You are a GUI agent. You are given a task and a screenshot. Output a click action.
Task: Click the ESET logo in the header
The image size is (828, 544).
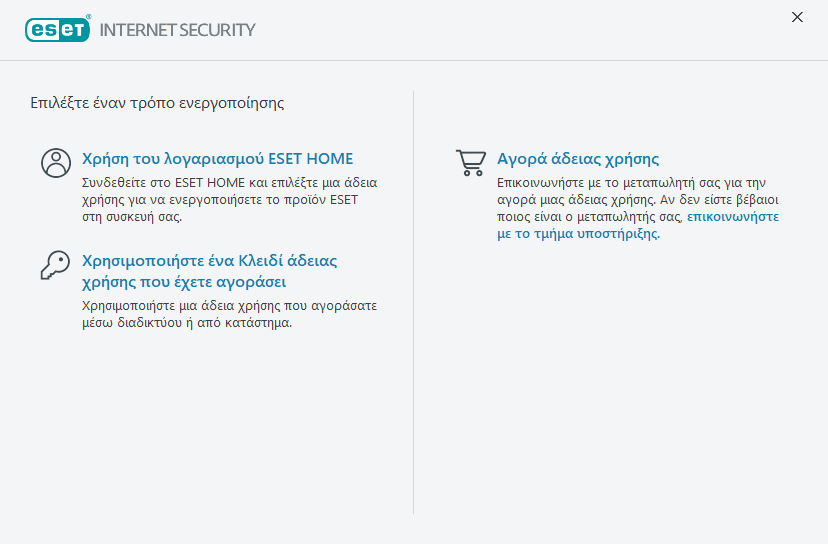pos(57,29)
